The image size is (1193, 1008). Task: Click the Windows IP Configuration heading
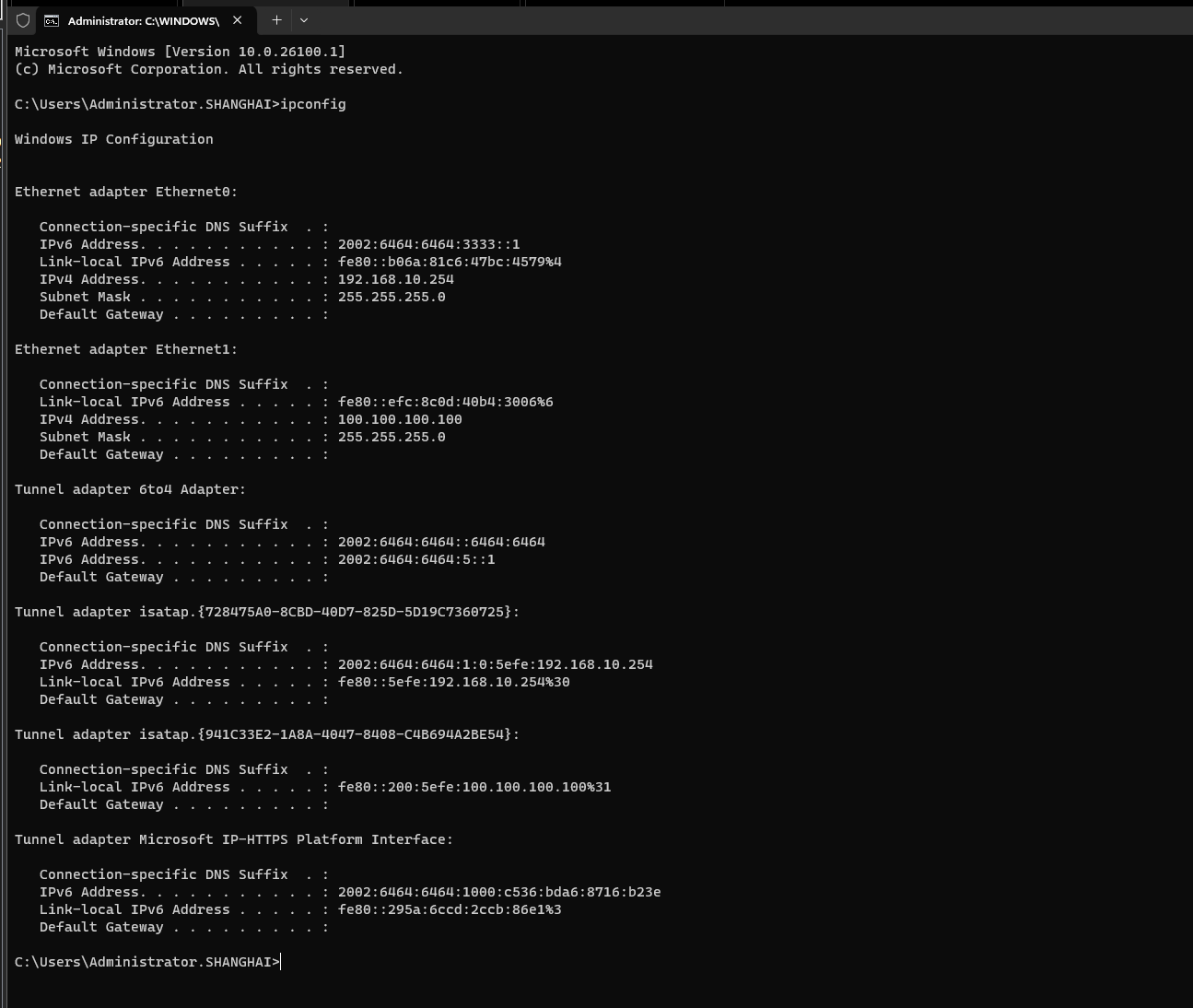click(114, 139)
